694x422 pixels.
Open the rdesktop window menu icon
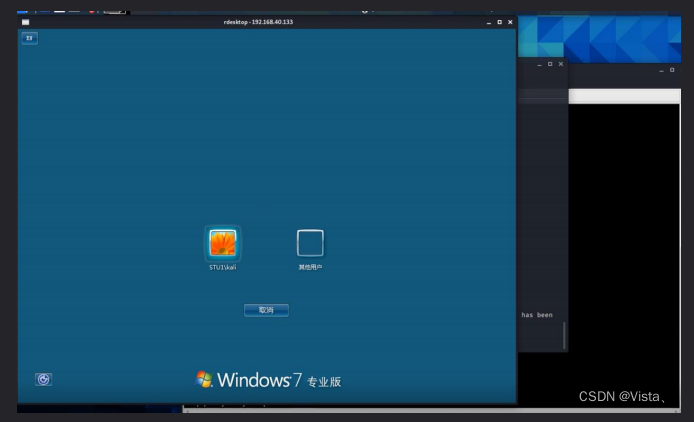(26, 22)
